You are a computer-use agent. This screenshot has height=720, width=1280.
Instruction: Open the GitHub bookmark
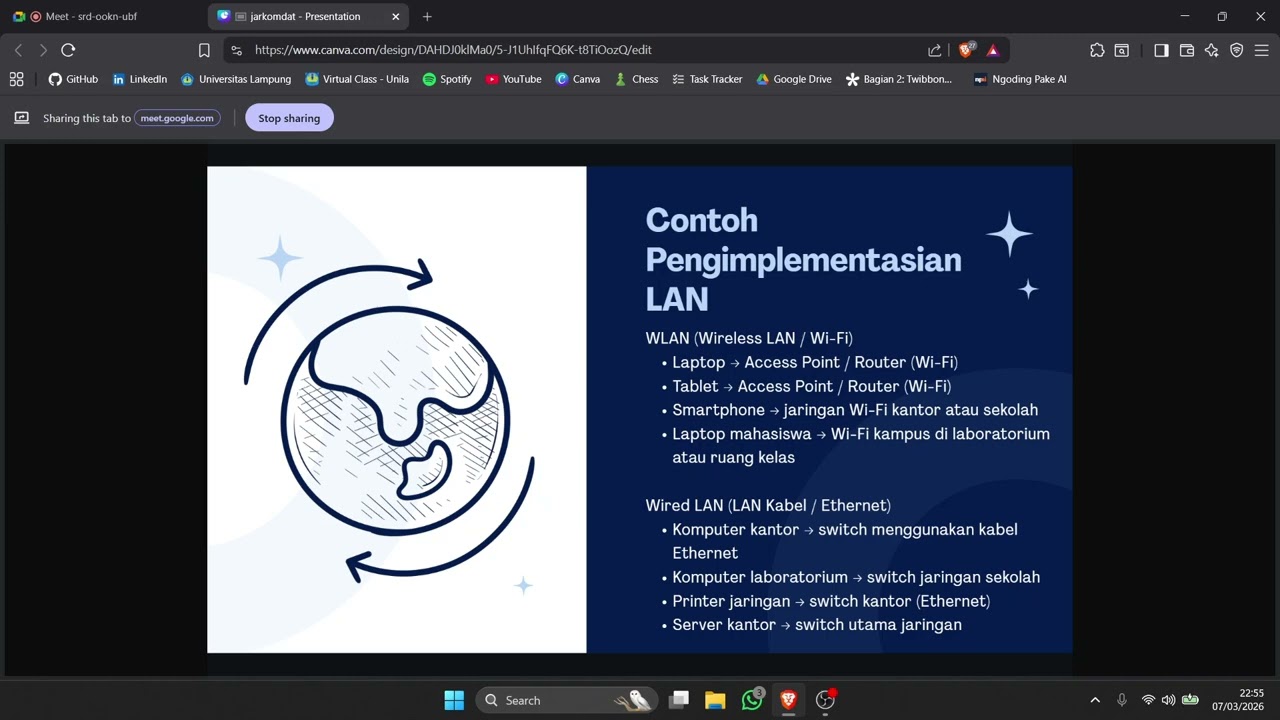pyautogui.click(x=73, y=79)
